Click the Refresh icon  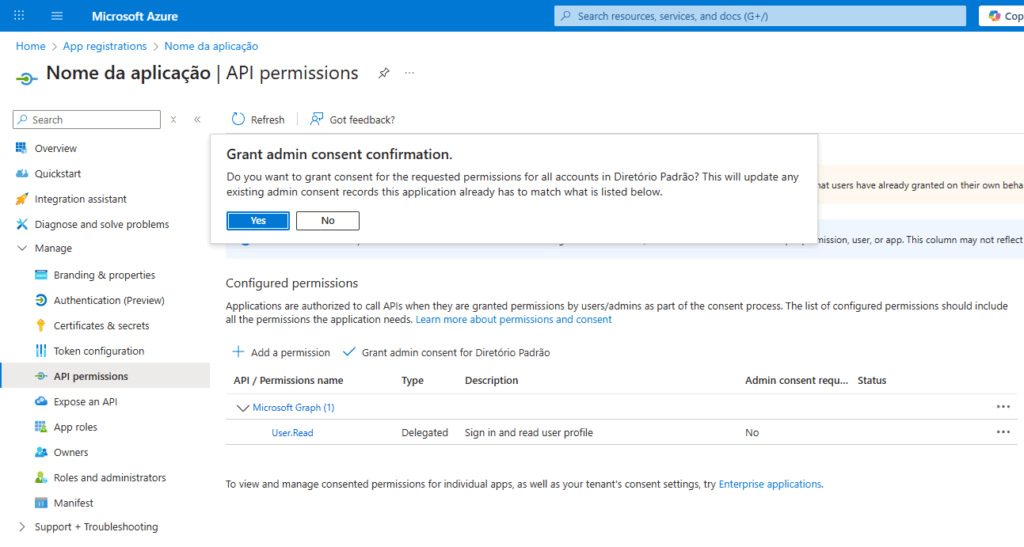click(x=238, y=119)
